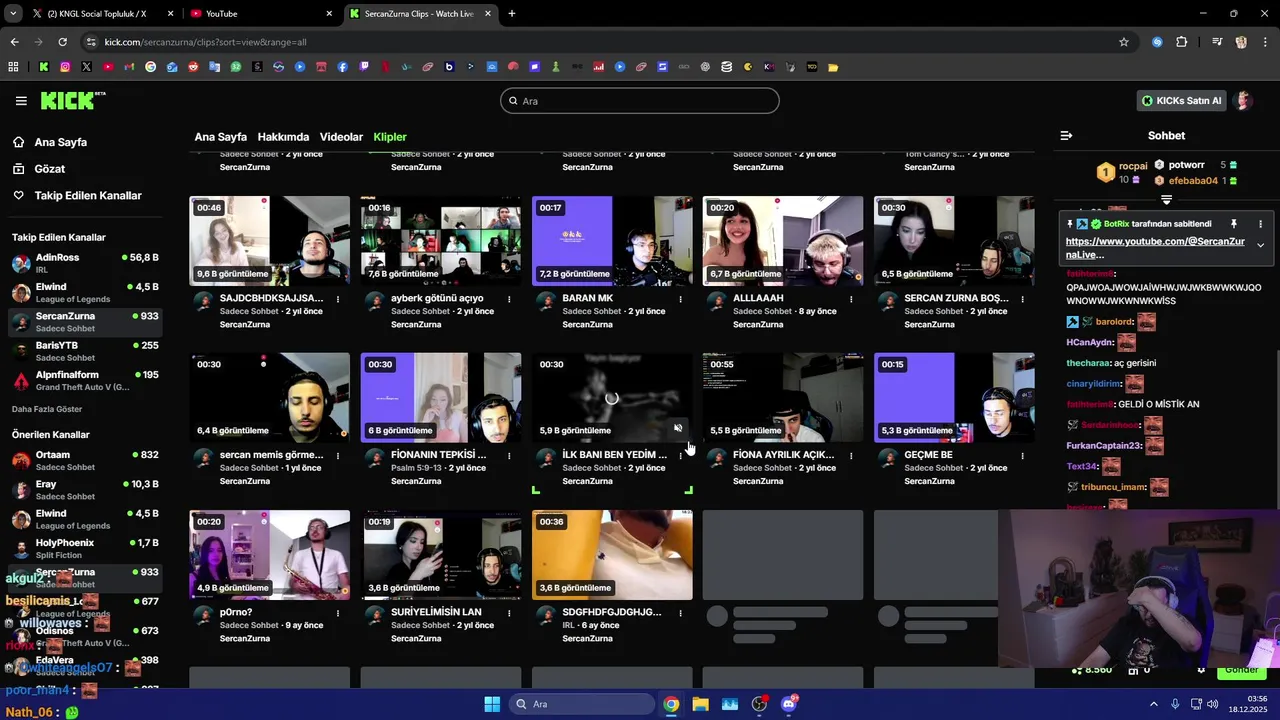Open the Instagram bookmark

65,67
